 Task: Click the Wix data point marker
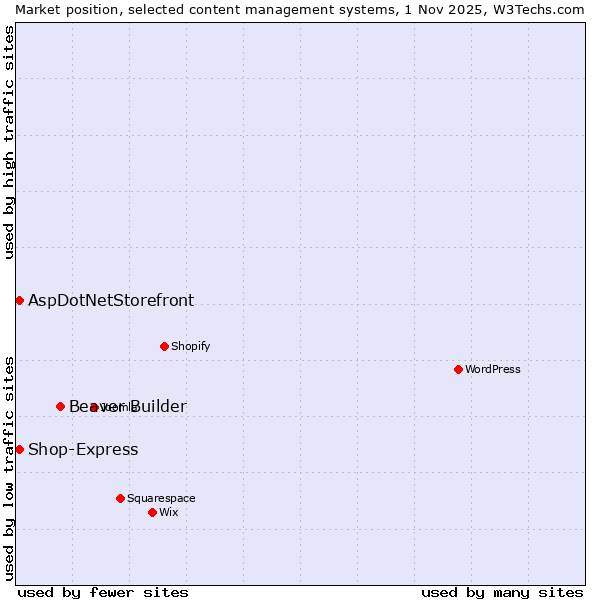coord(152,512)
